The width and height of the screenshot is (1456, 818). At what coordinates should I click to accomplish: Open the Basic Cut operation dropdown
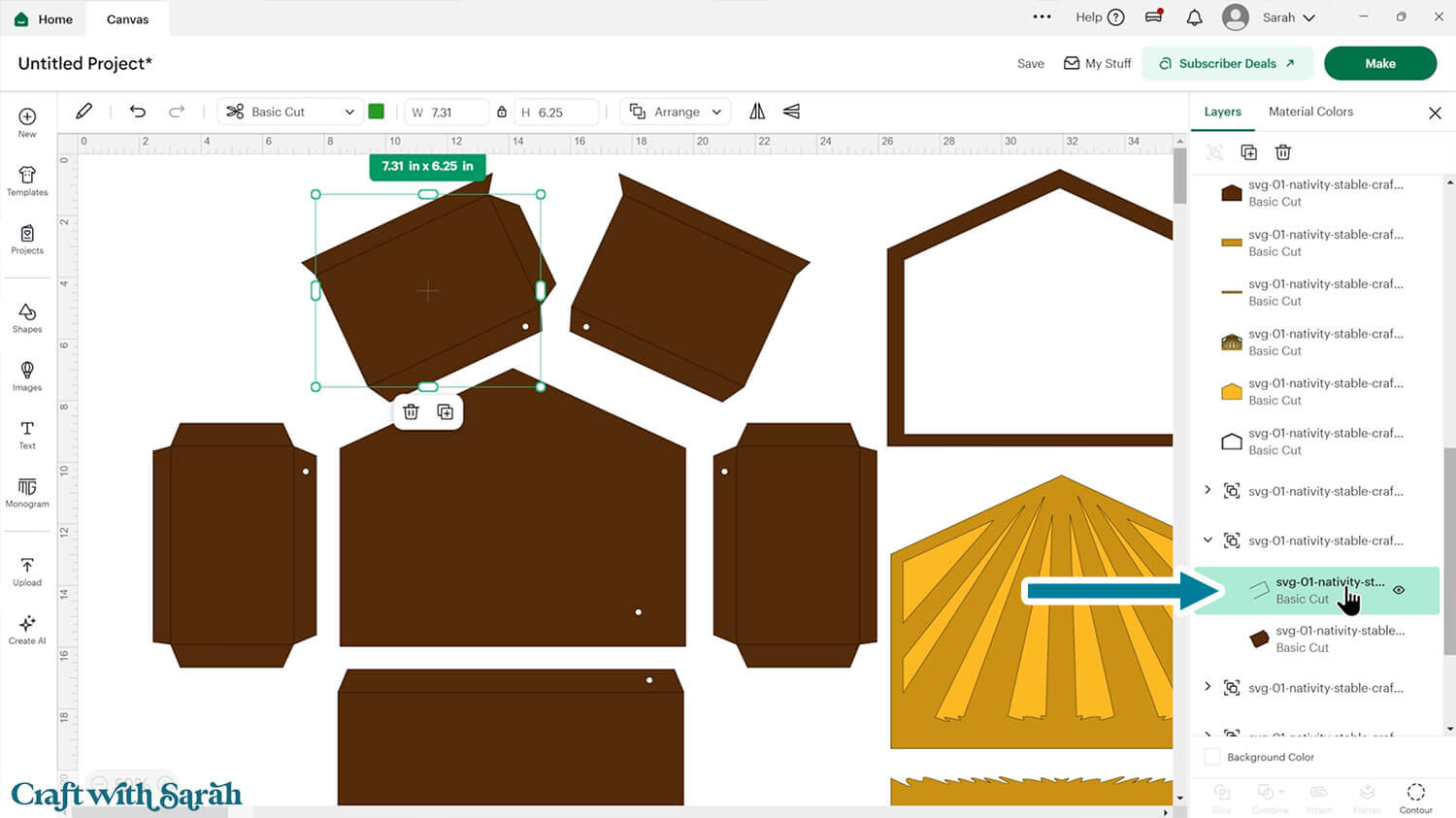(290, 112)
